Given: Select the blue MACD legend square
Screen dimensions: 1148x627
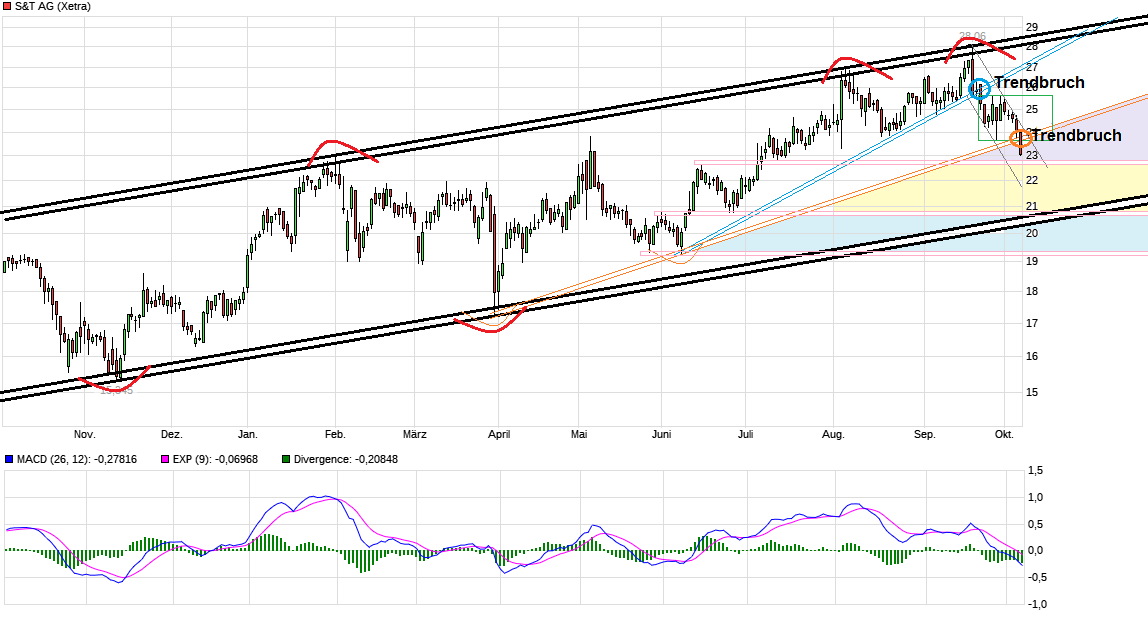Looking at the screenshot, I should tap(10, 460).
